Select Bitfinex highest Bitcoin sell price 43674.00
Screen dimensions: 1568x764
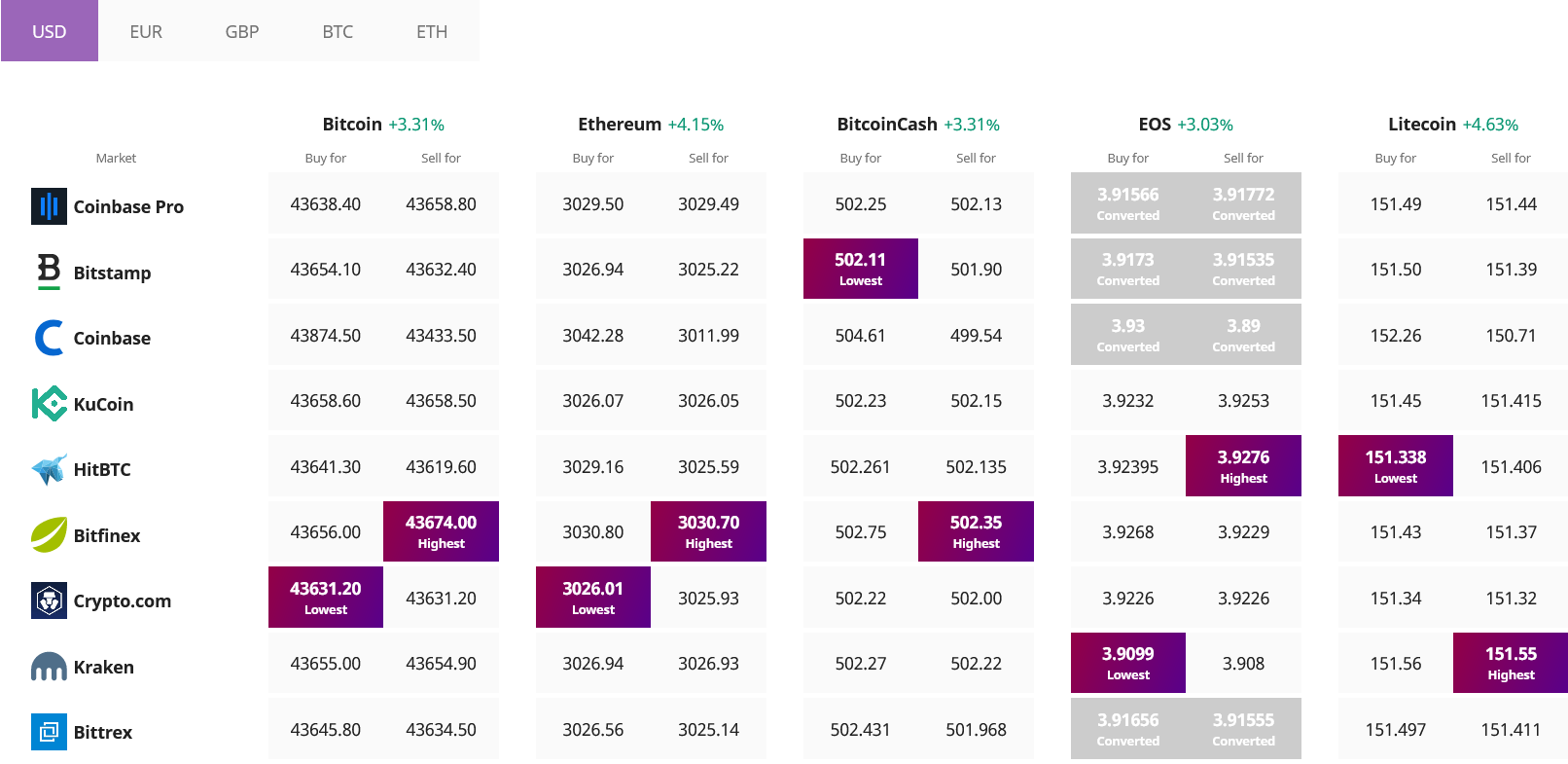[441, 531]
